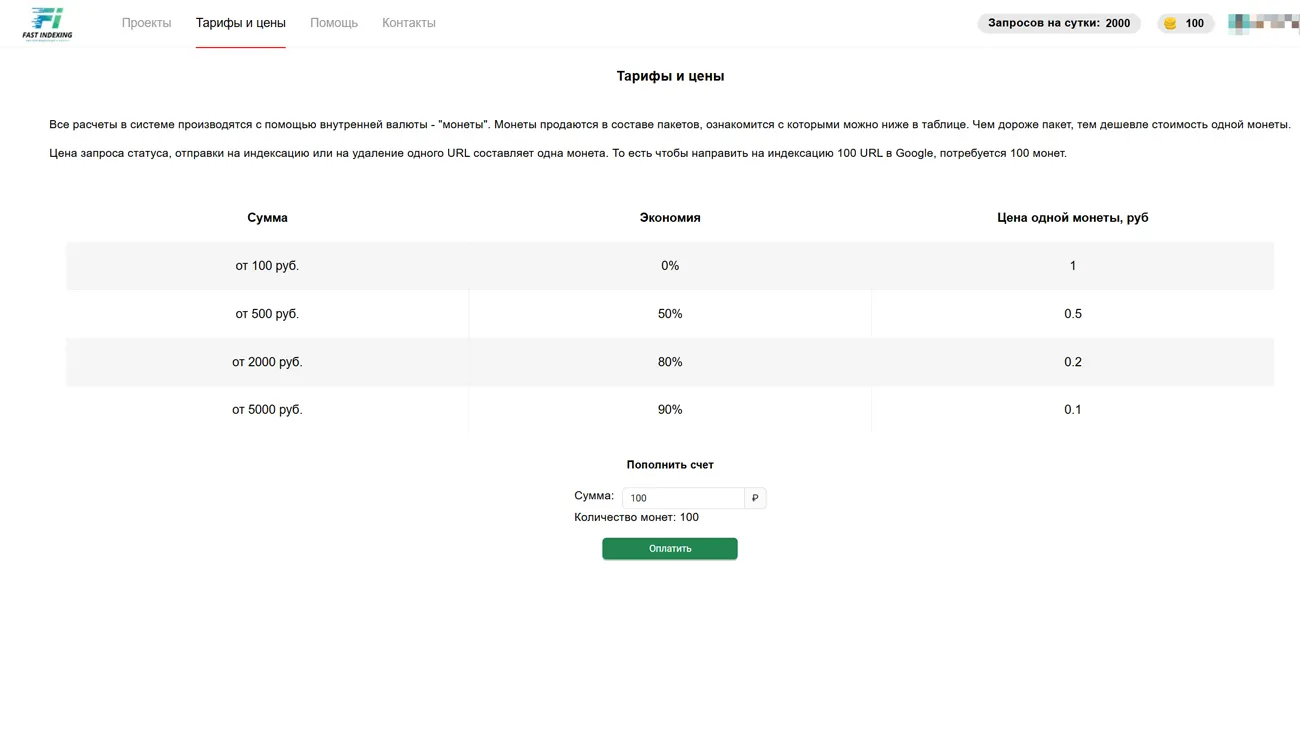Focus the Сумма amount input field
The image size is (1300, 731).
[683, 498]
